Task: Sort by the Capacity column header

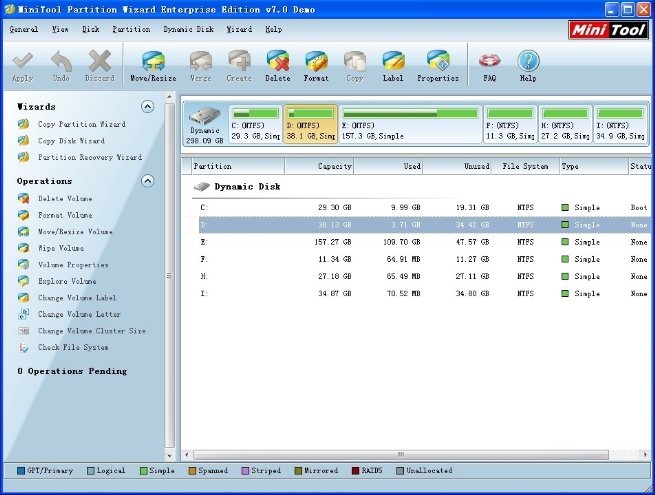Action: pos(319,166)
